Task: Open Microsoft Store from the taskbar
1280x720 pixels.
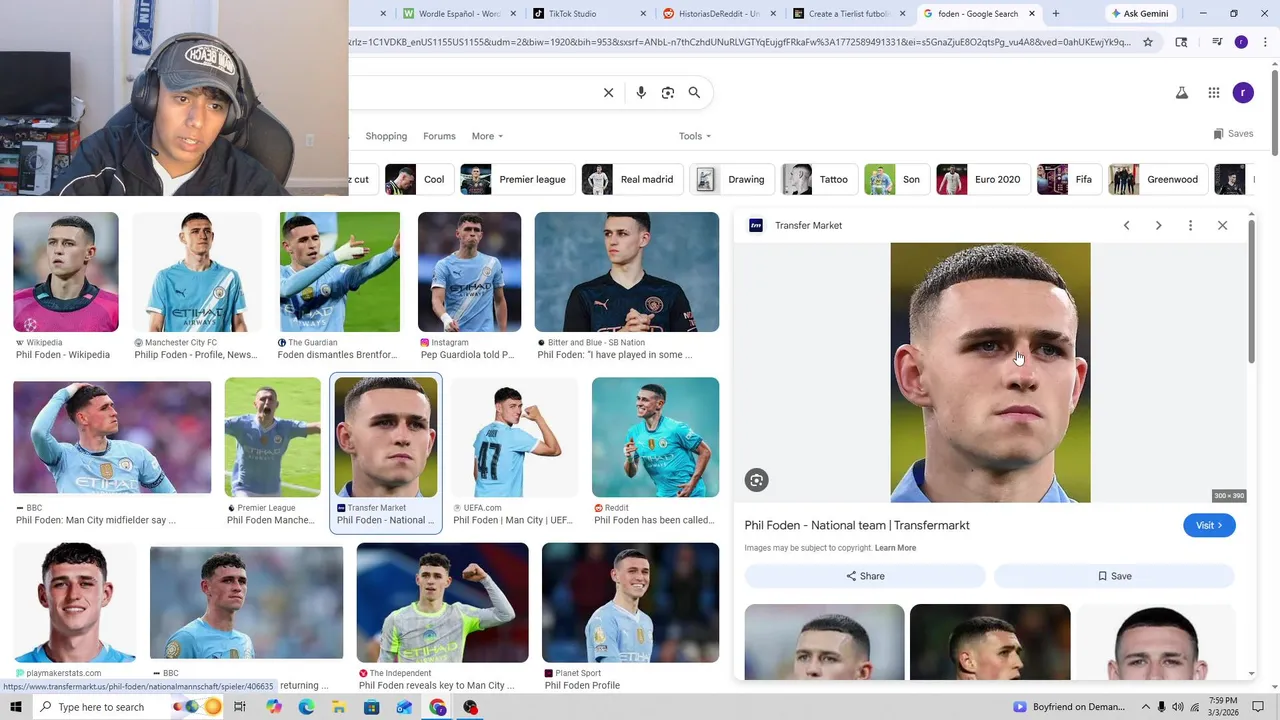Action: (x=372, y=707)
